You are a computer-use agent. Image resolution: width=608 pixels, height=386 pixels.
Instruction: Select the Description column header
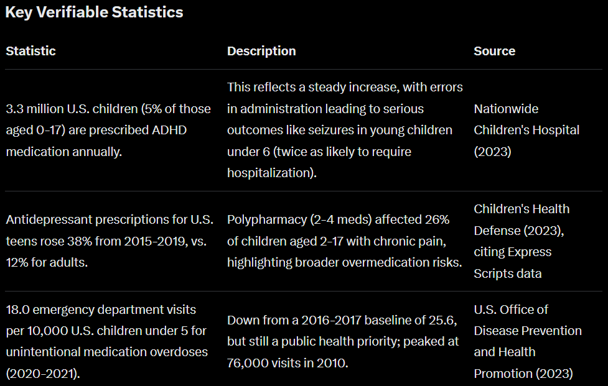pyautogui.click(x=261, y=51)
